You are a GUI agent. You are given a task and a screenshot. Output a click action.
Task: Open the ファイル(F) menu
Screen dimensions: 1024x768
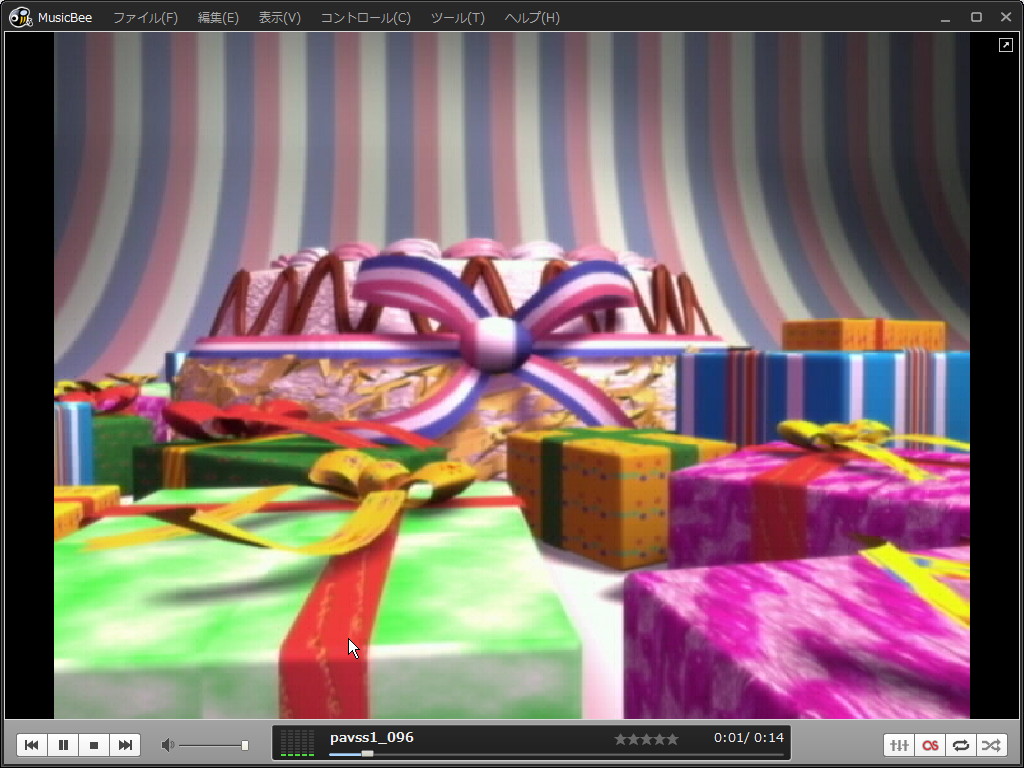point(145,18)
